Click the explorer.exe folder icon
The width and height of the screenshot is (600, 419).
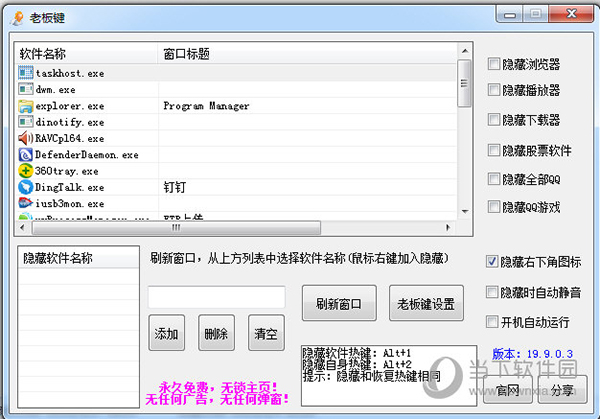(26, 106)
